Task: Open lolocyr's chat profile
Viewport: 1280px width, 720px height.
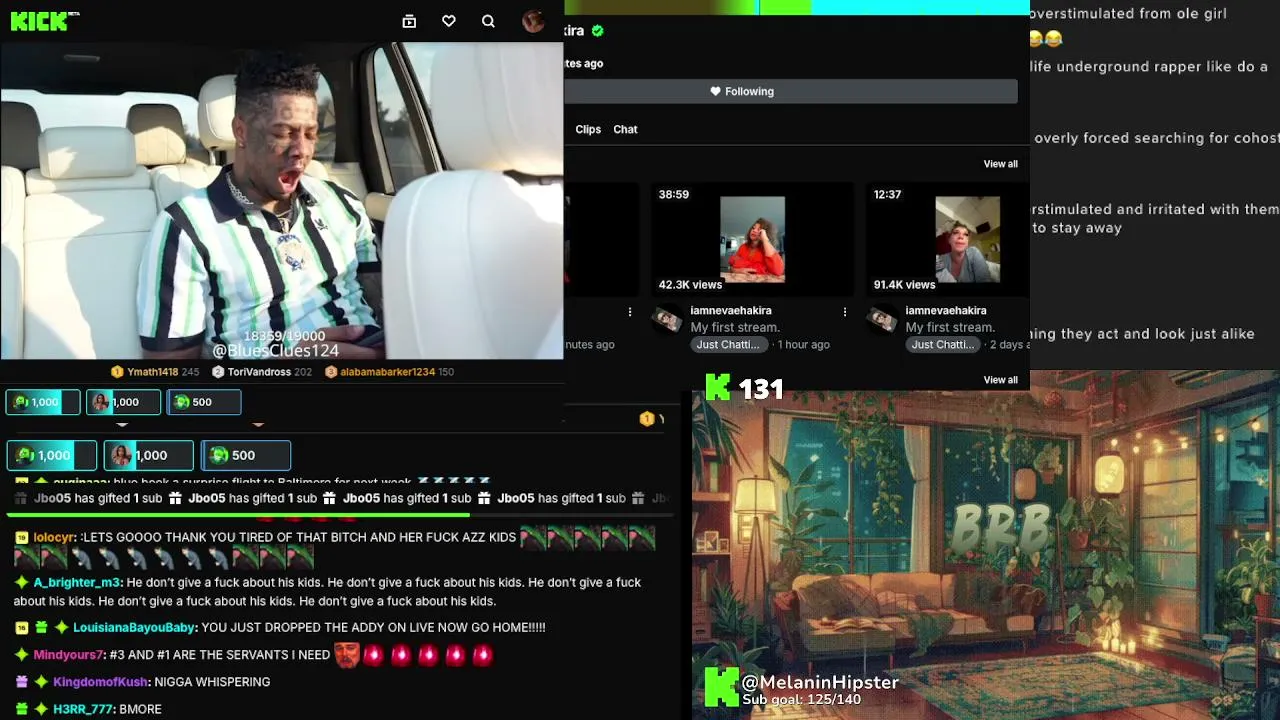Action: pyautogui.click(x=54, y=538)
